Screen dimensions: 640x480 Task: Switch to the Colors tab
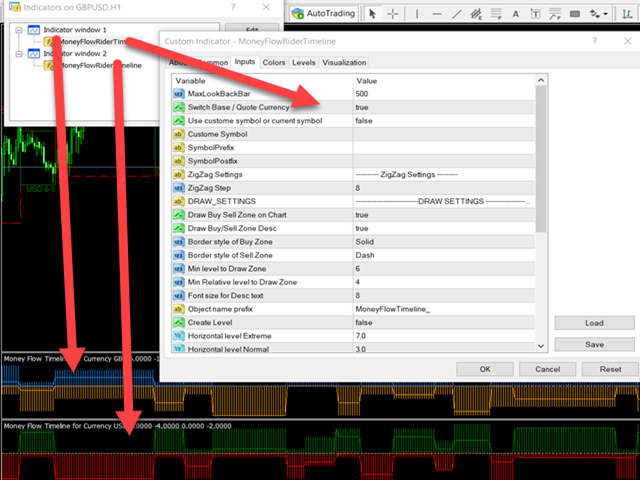tap(273, 63)
